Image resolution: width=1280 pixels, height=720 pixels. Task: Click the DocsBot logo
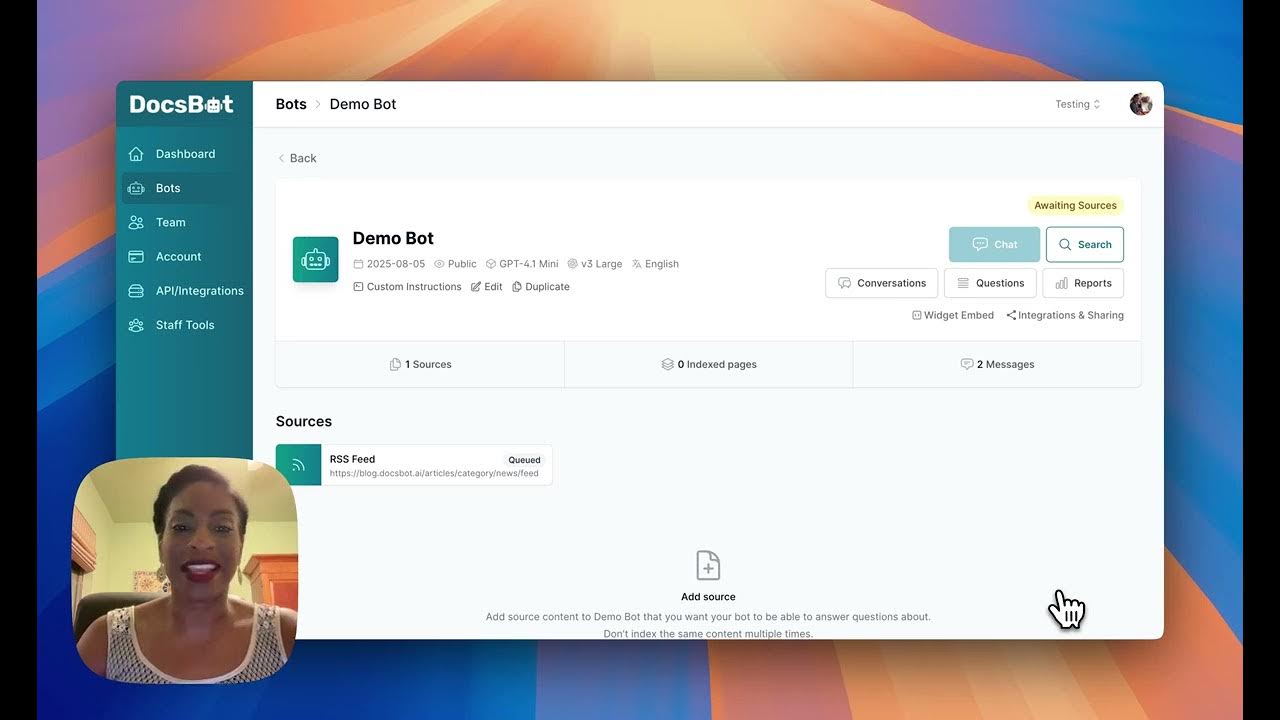182,104
